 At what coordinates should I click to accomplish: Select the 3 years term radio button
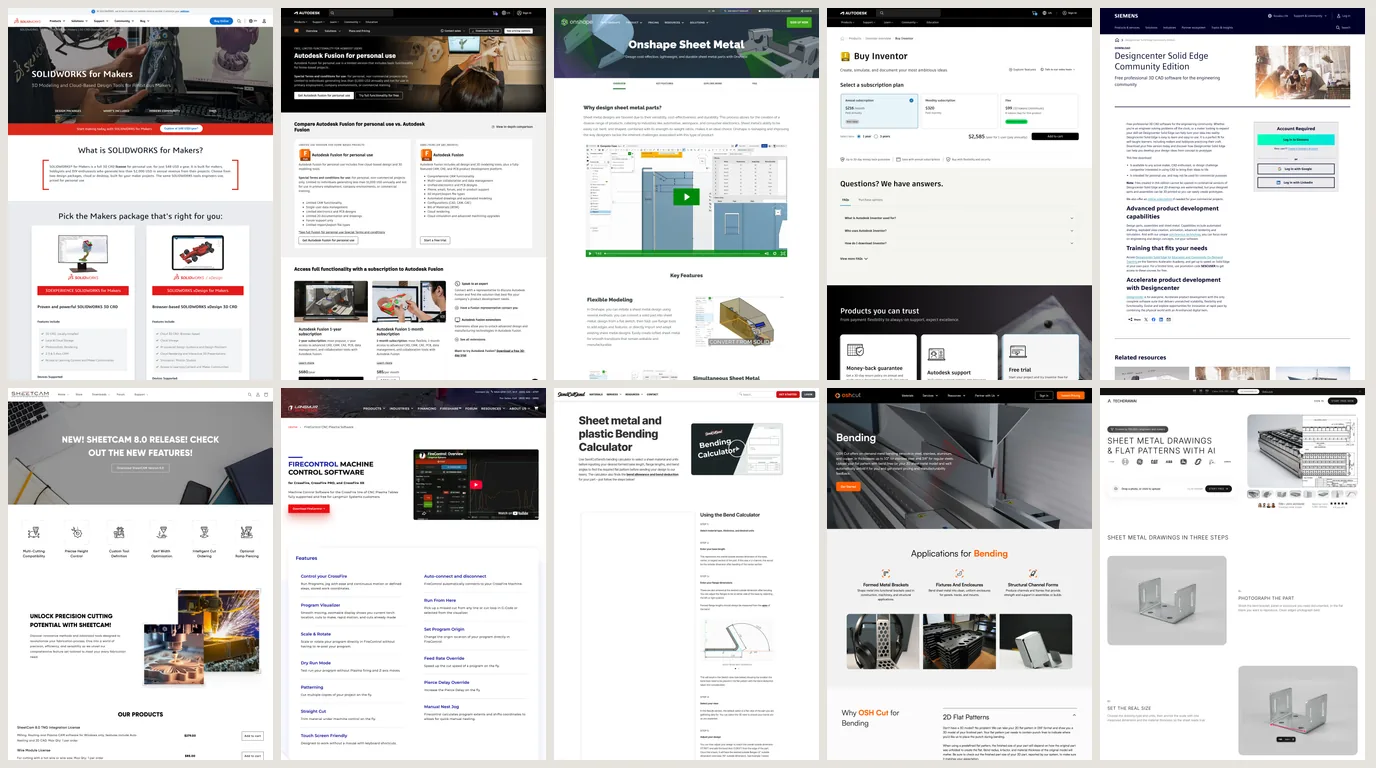click(x=876, y=136)
